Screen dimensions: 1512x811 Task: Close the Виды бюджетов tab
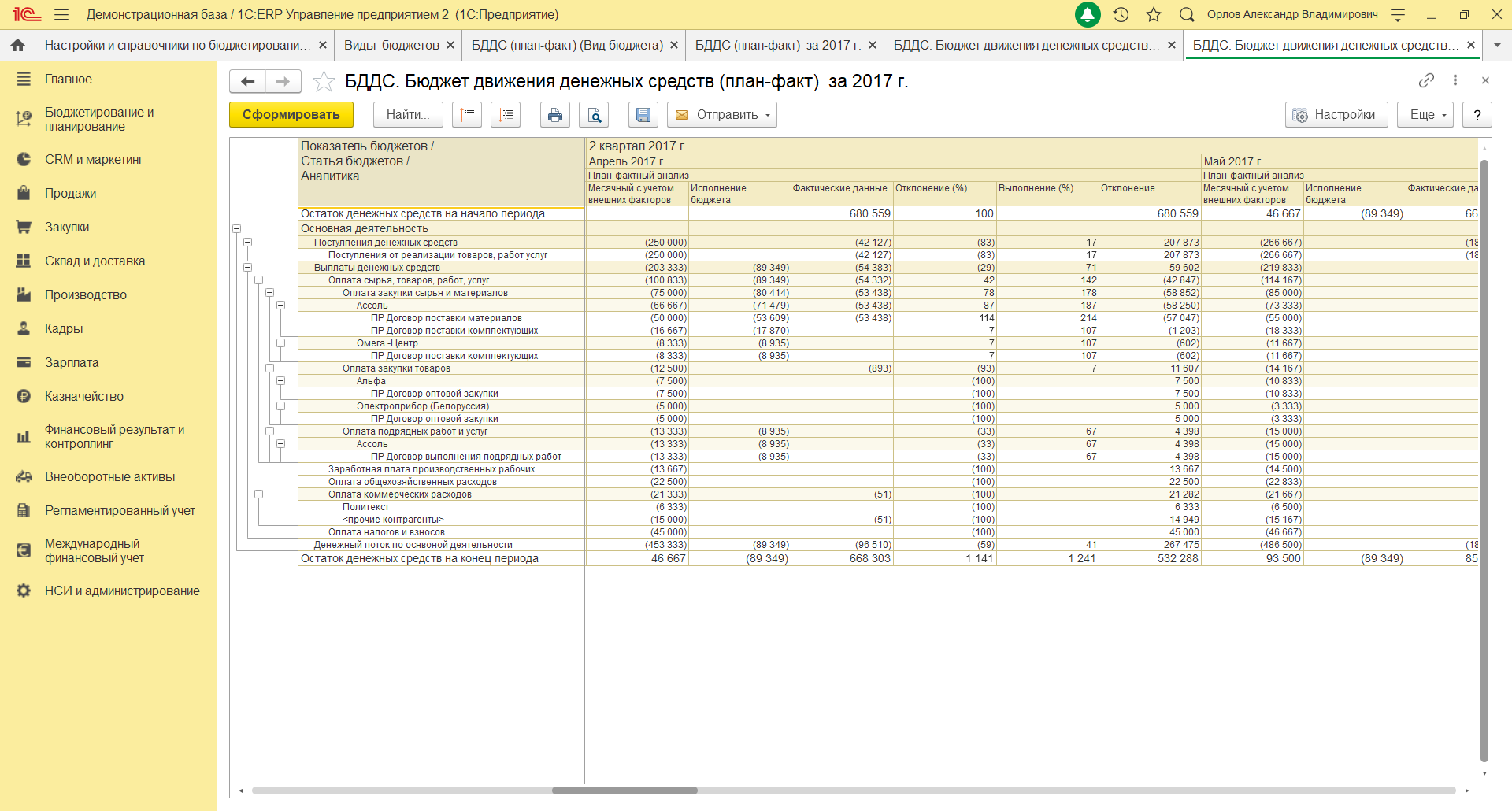tap(450, 45)
